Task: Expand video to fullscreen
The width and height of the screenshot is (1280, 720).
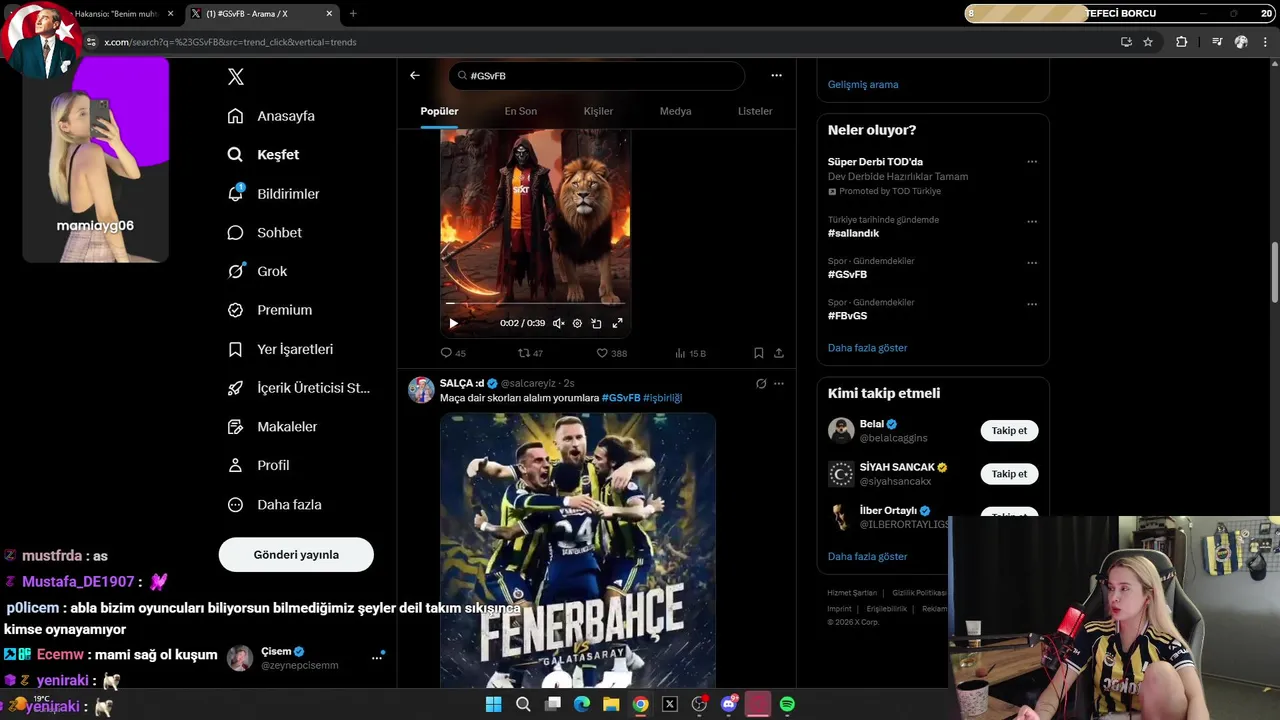Action: (617, 323)
